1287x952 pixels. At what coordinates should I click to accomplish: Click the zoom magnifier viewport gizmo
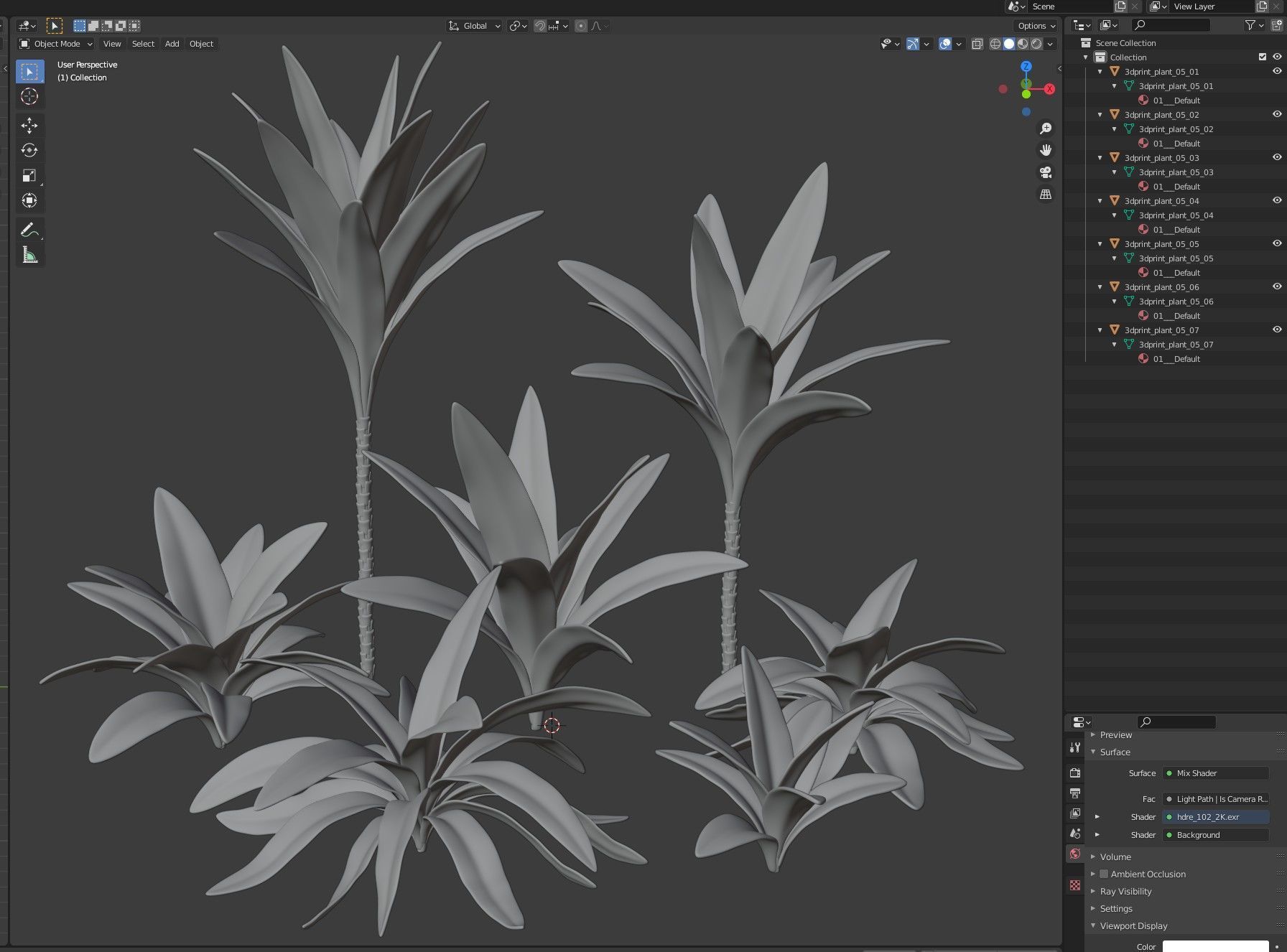1046,128
